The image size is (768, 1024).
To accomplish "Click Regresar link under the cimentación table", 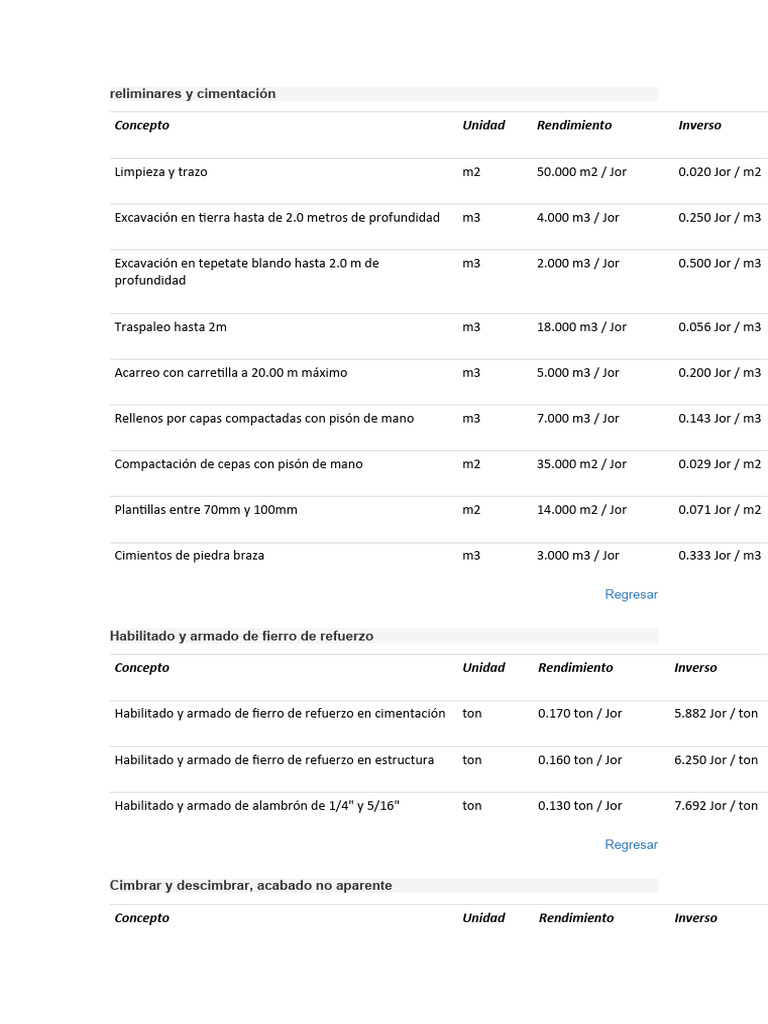I will [631, 594].
